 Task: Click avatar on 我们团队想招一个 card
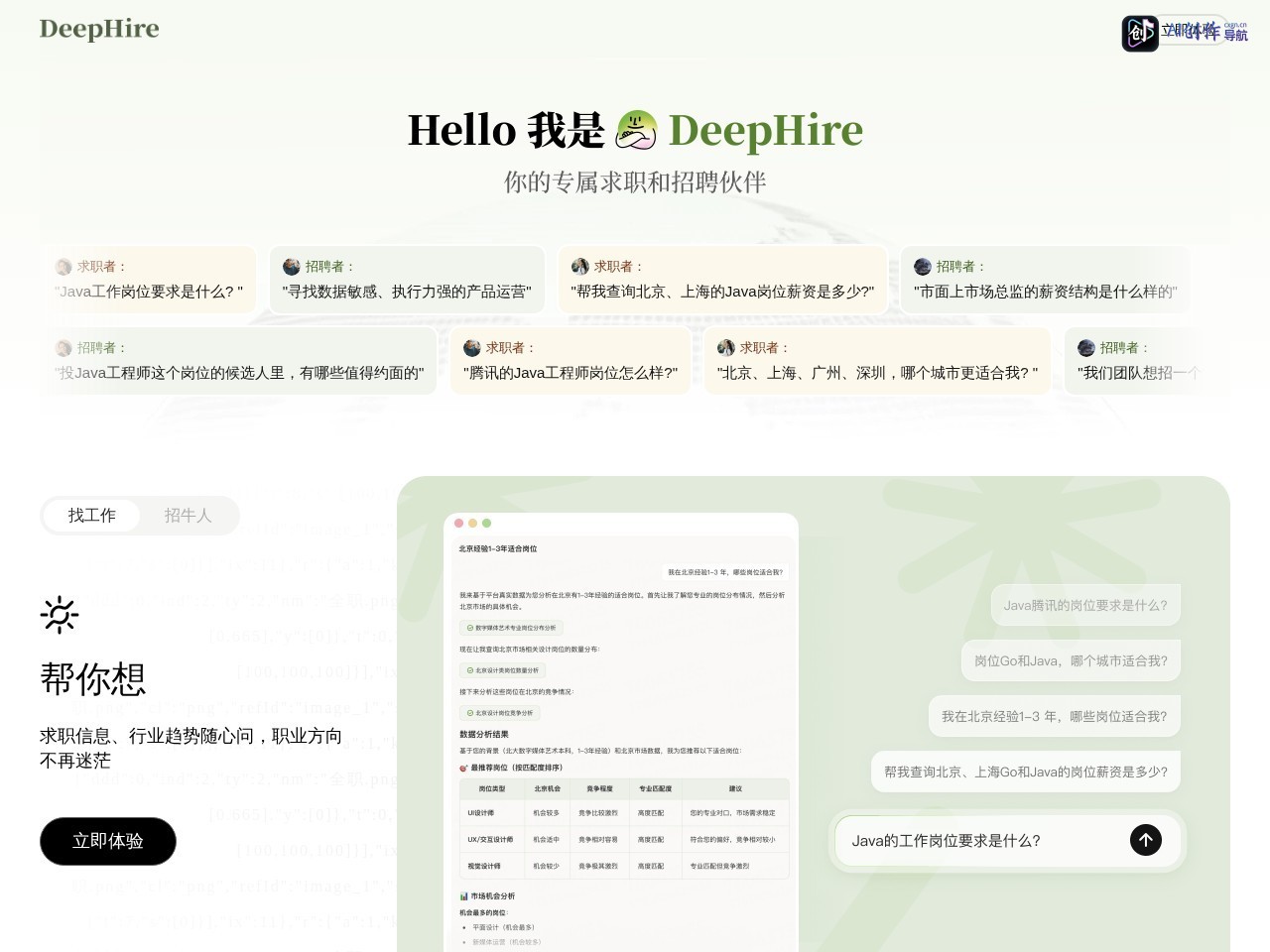[1086, 348]
